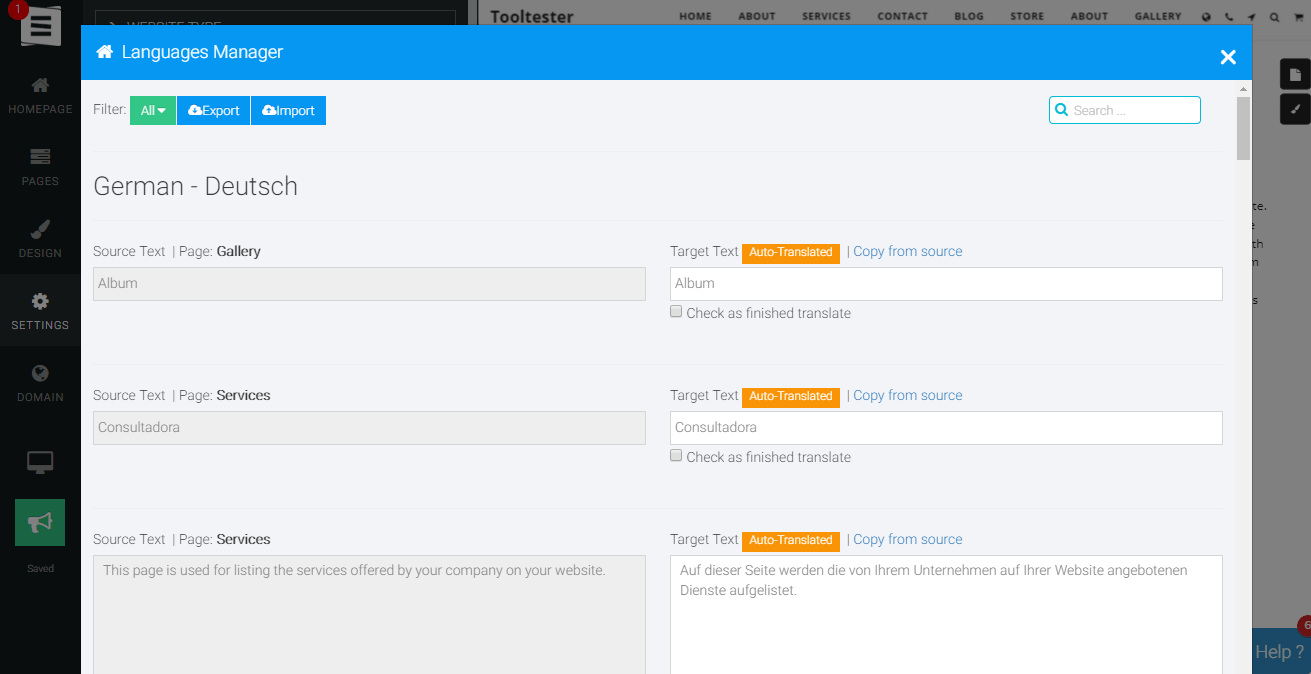Click the German target text area "Auf dieser Seite"
The width and height of the screenshot is (1311, 674).
[x=946, y=614]
